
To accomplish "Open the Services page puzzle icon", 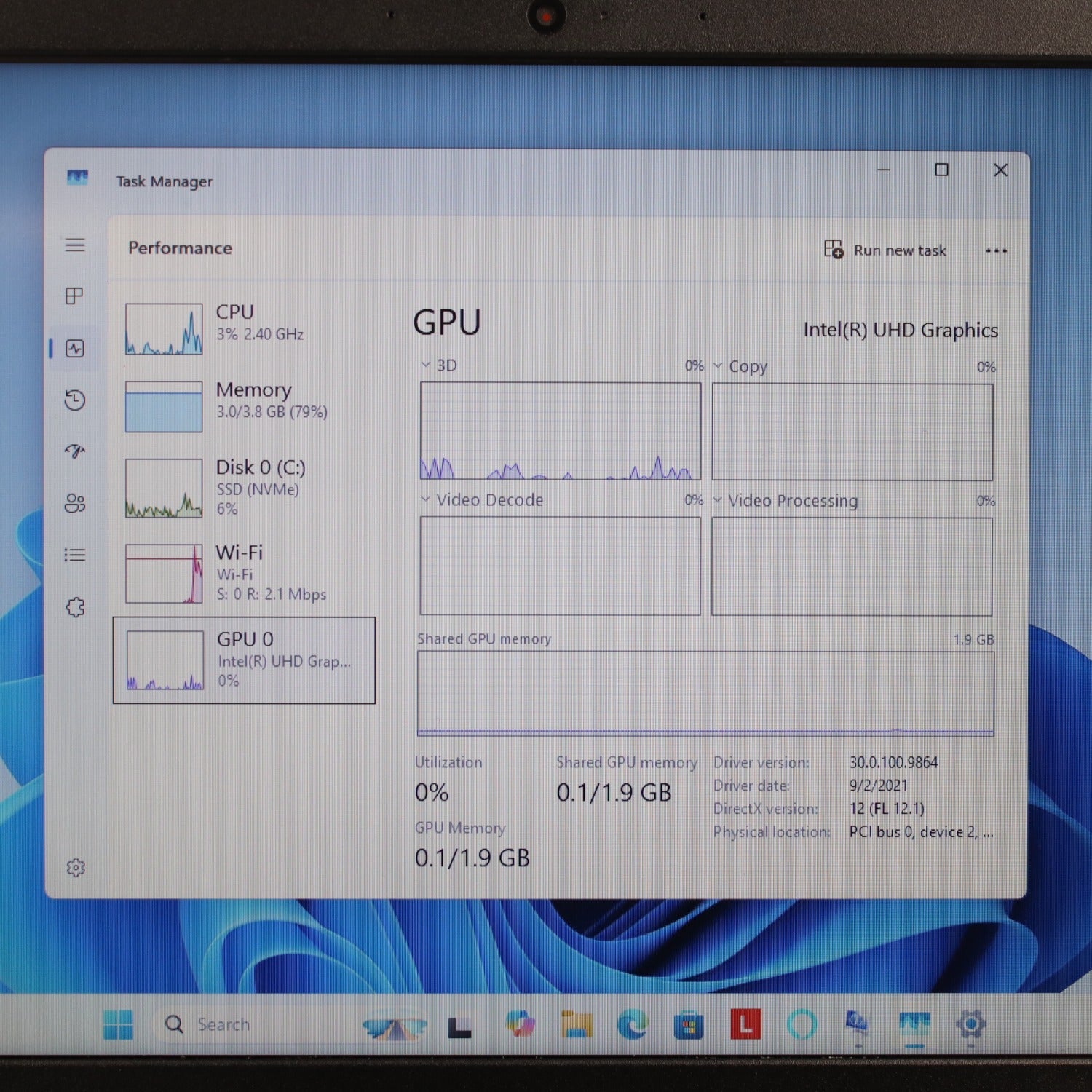I will coord(75,606).
